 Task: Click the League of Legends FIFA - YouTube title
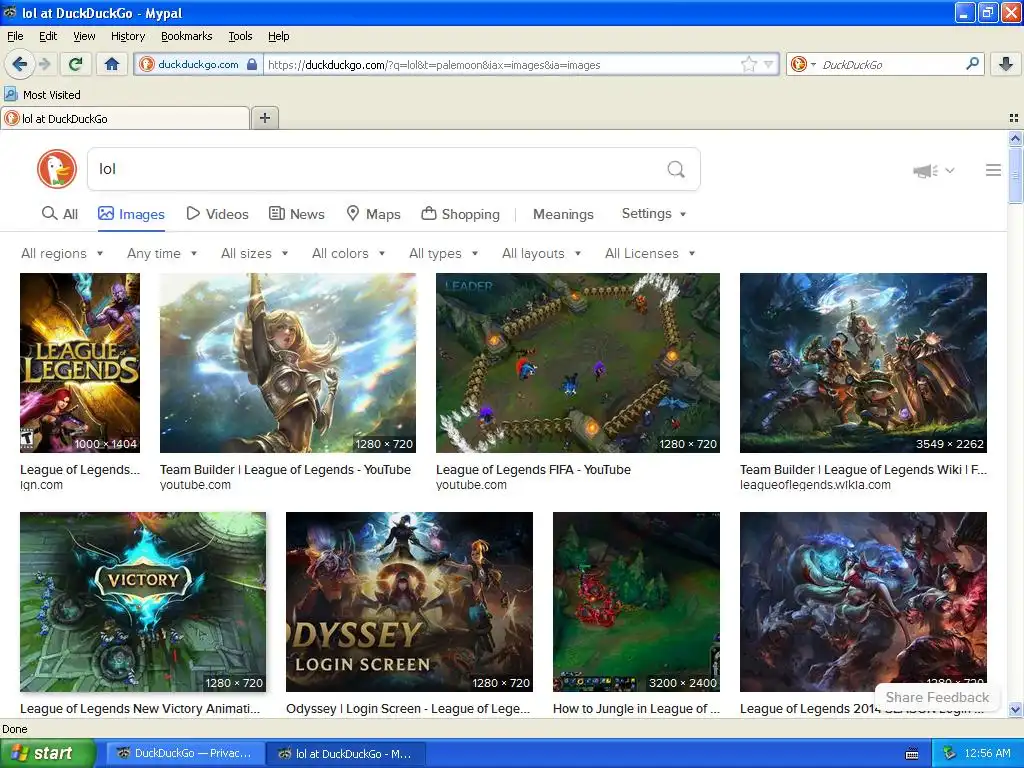pos(533,470)
